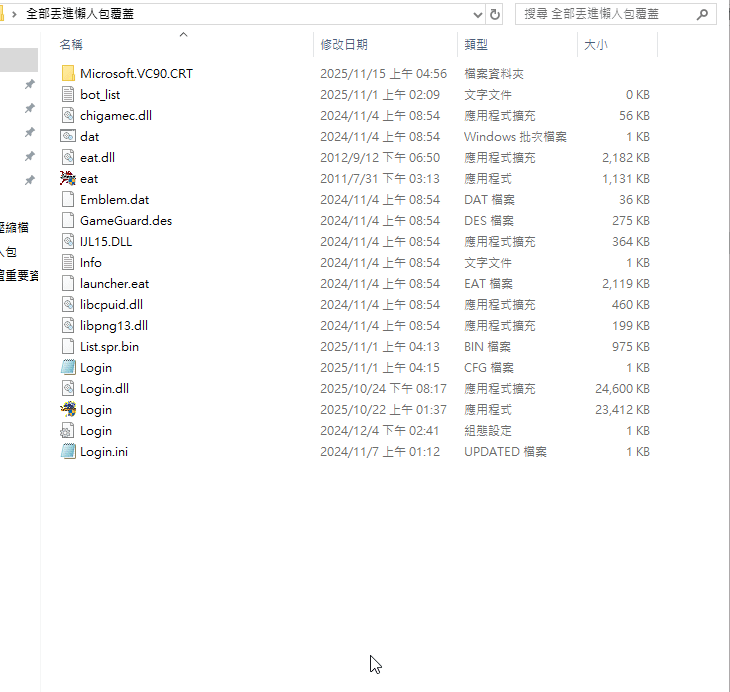The image size is (730, 692).
Task: Click the libpng13.dll file icon
Action: 68,325
